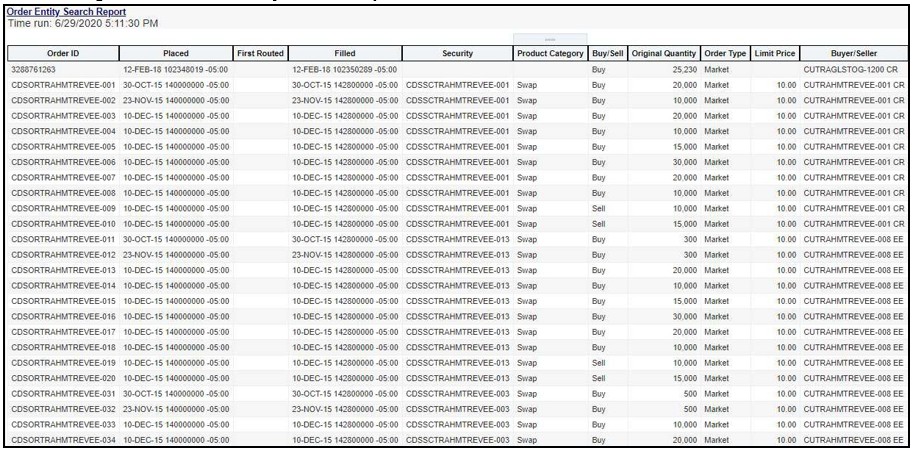Viewport: 914px width, 449px height.
Task: Open the Order Entity Search Report link
Action: coord(66,12)
